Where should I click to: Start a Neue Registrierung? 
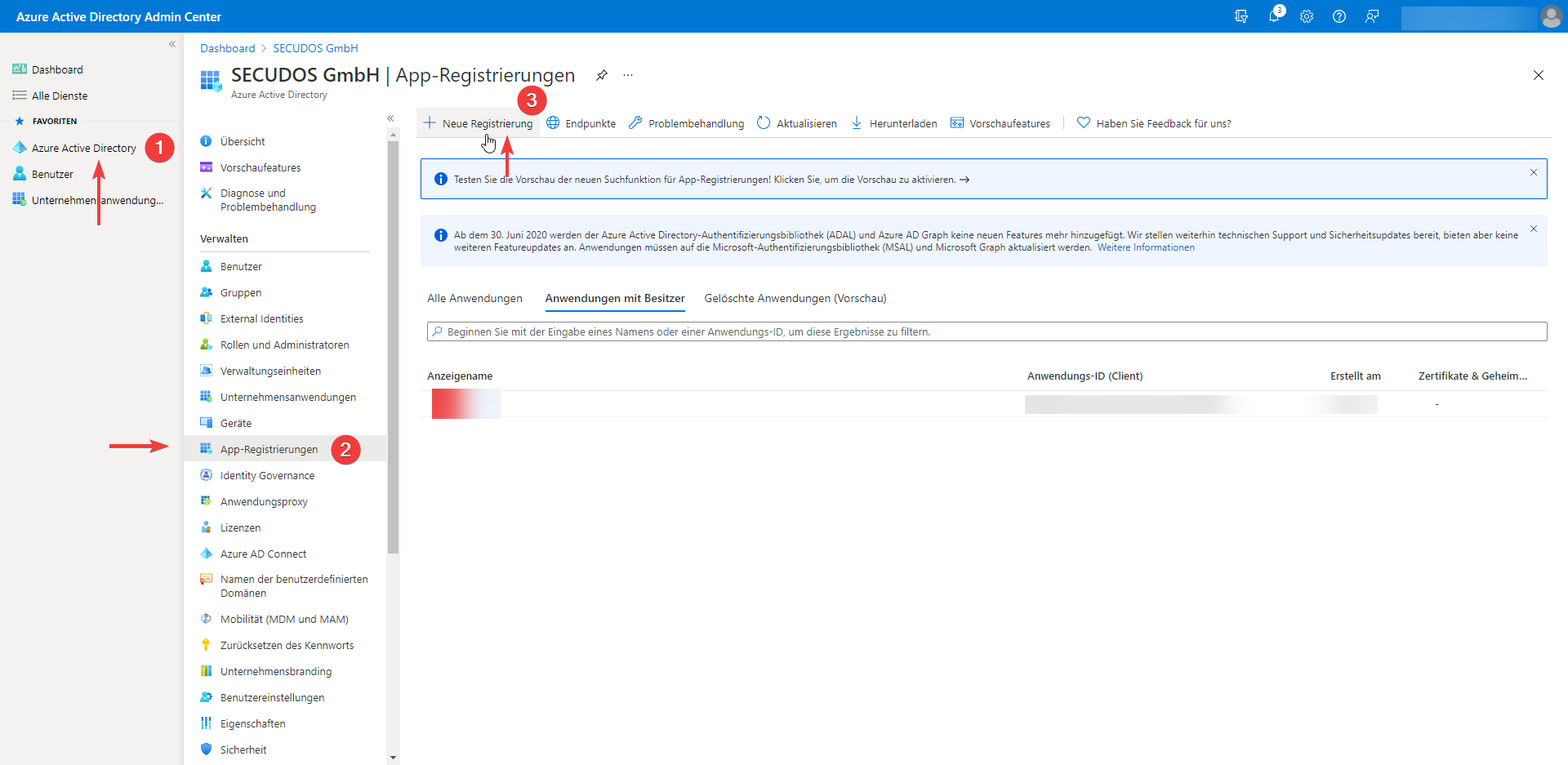(478, 122)
